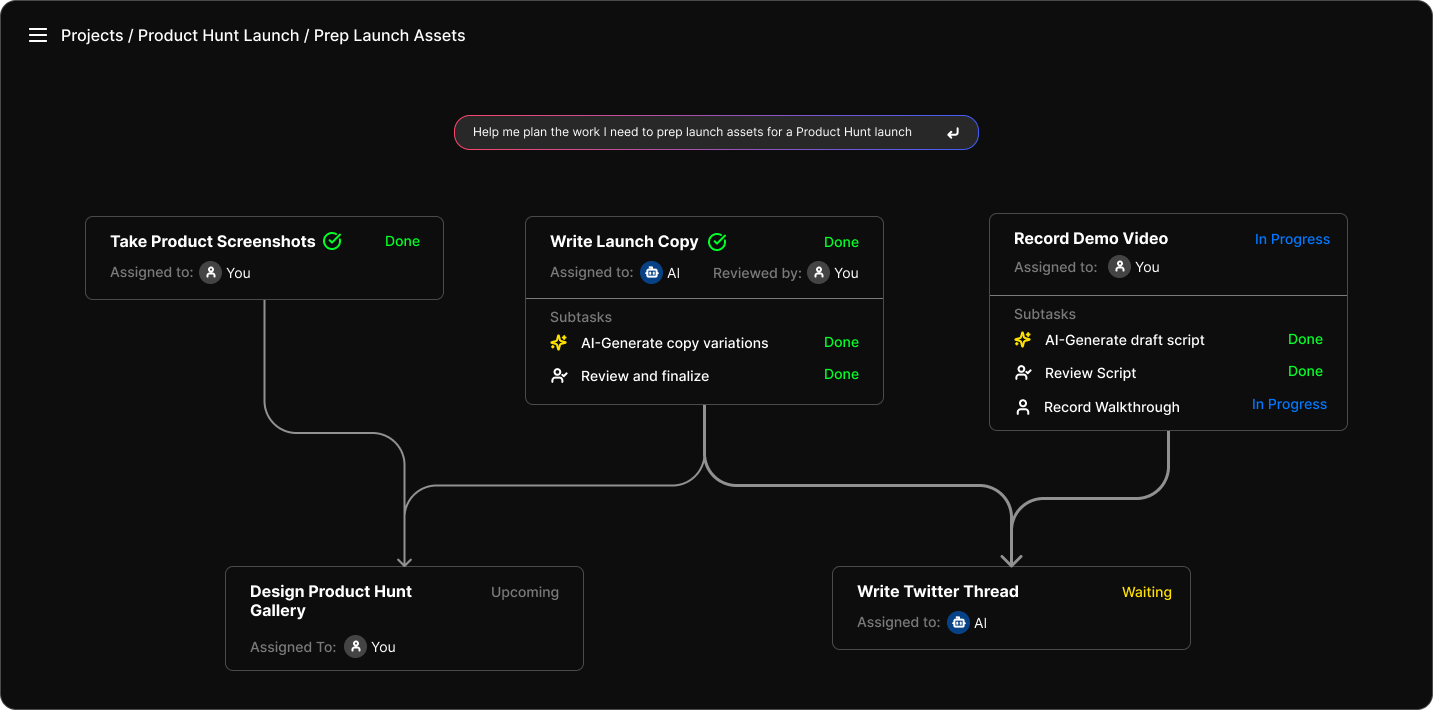
Task: Click the In Progress status on Record Walkthrough
Action: point(1289,404)
